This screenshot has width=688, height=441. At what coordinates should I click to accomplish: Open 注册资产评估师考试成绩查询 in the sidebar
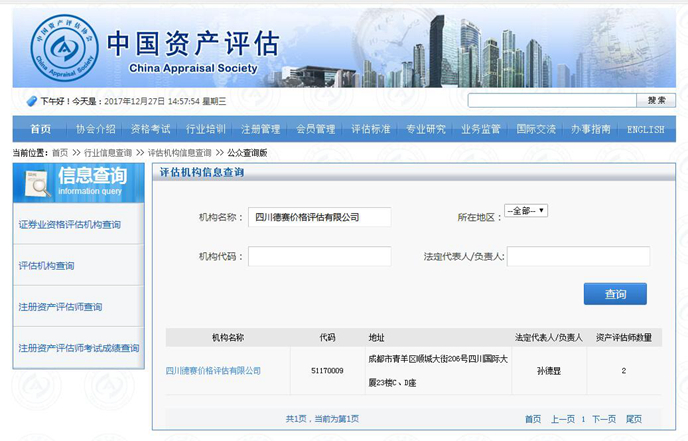click(79, 348)
